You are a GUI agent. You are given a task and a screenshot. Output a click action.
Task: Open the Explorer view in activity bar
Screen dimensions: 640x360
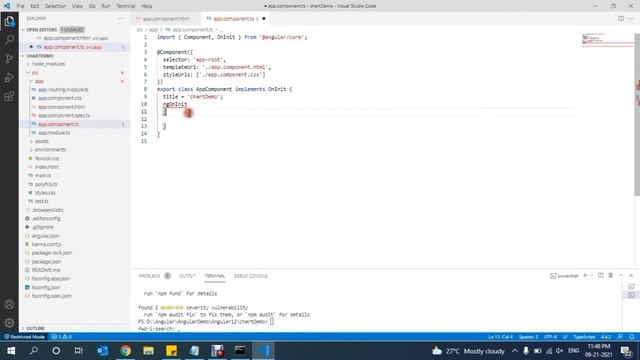coord(9,21)
